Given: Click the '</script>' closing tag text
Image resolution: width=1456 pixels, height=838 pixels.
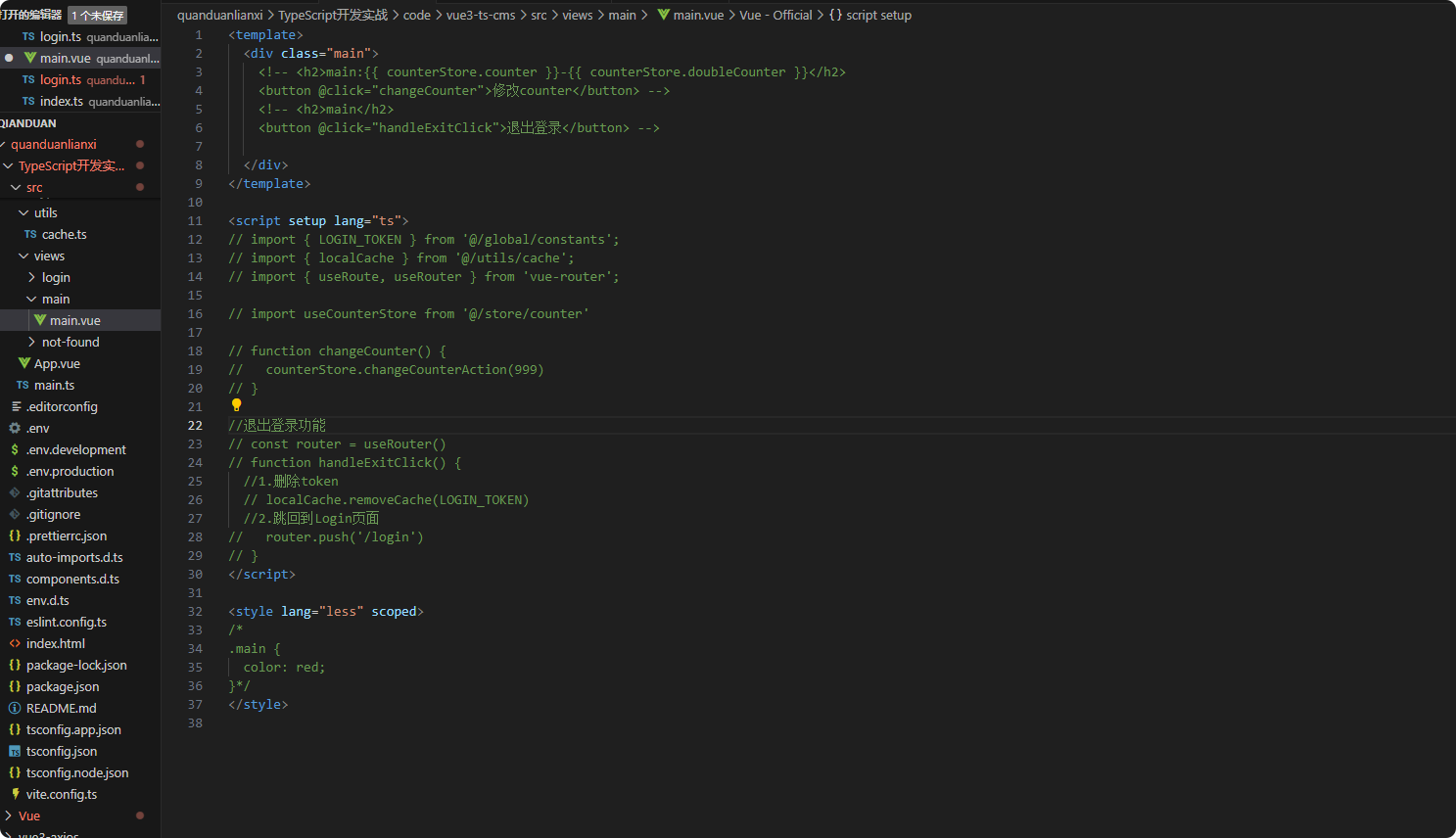Looking at the screenshot, I should coord(261,574).
